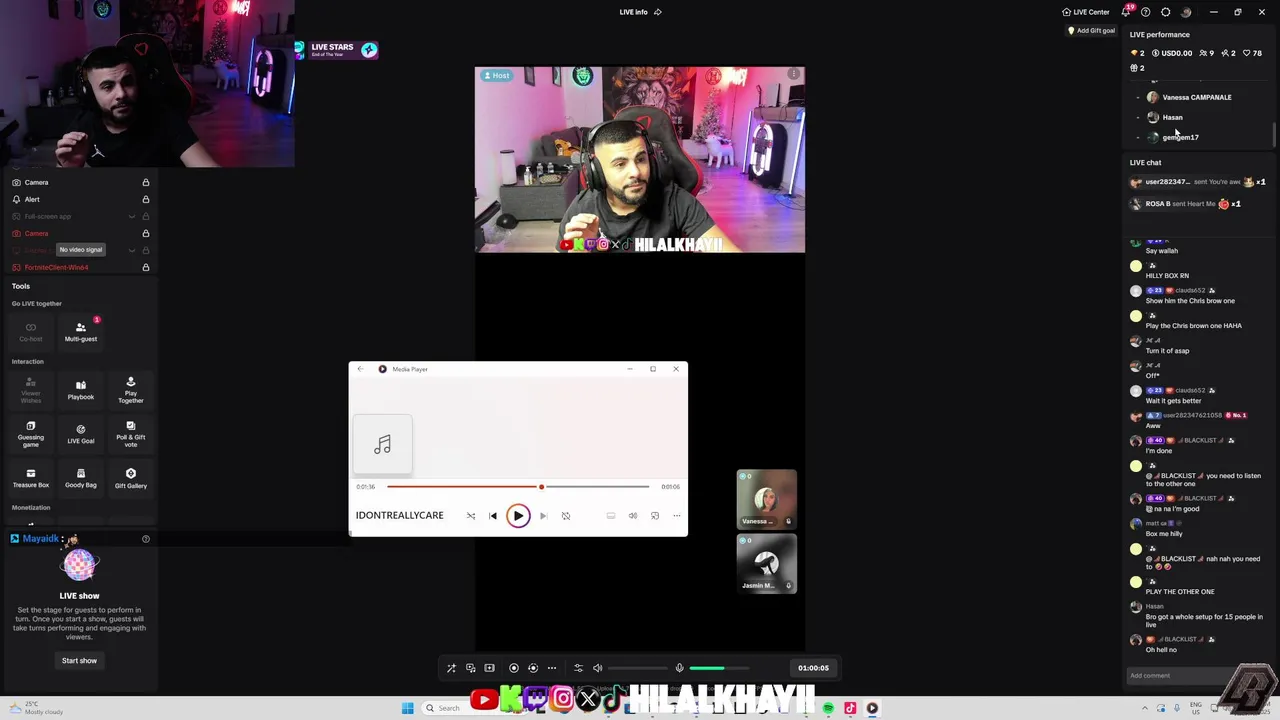This screenshot has height=720, width=1280.
Task: Select the Alert source row
Action: coord(80,199)
